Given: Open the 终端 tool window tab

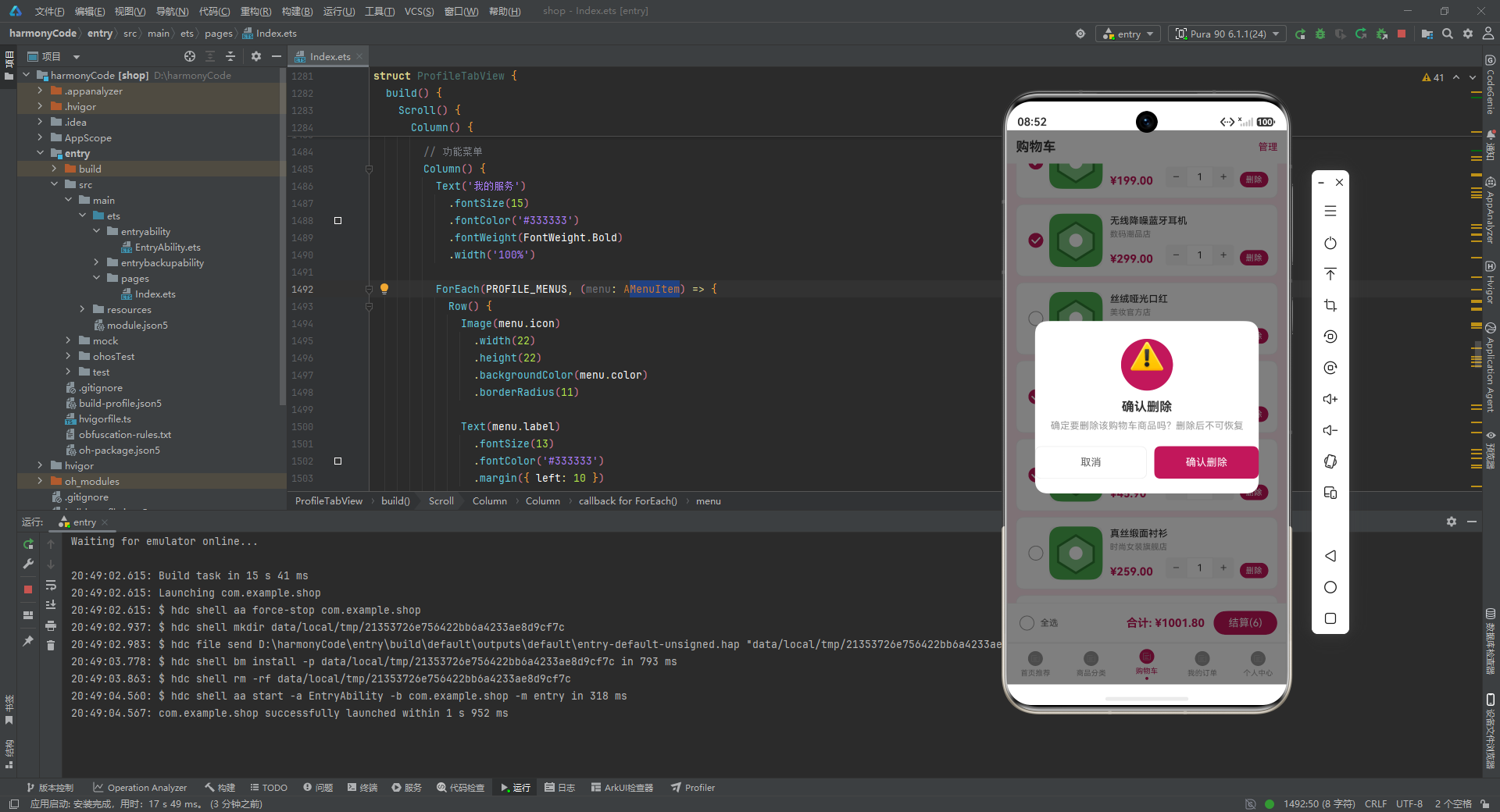Looking at the screenshot, I should pos(362,787).
